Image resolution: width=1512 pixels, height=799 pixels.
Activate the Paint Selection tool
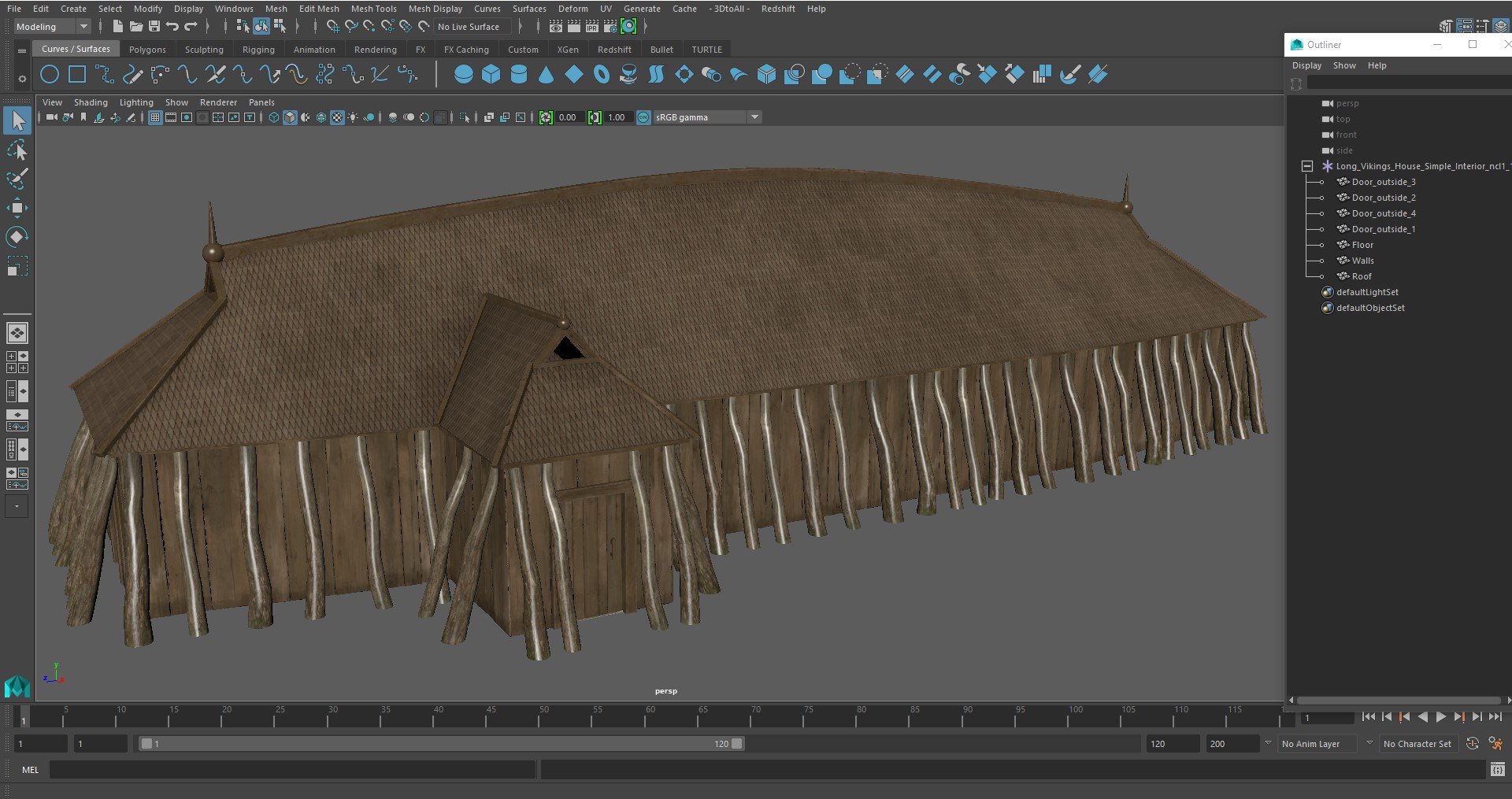pyautogui.click(x=17, y=179)
